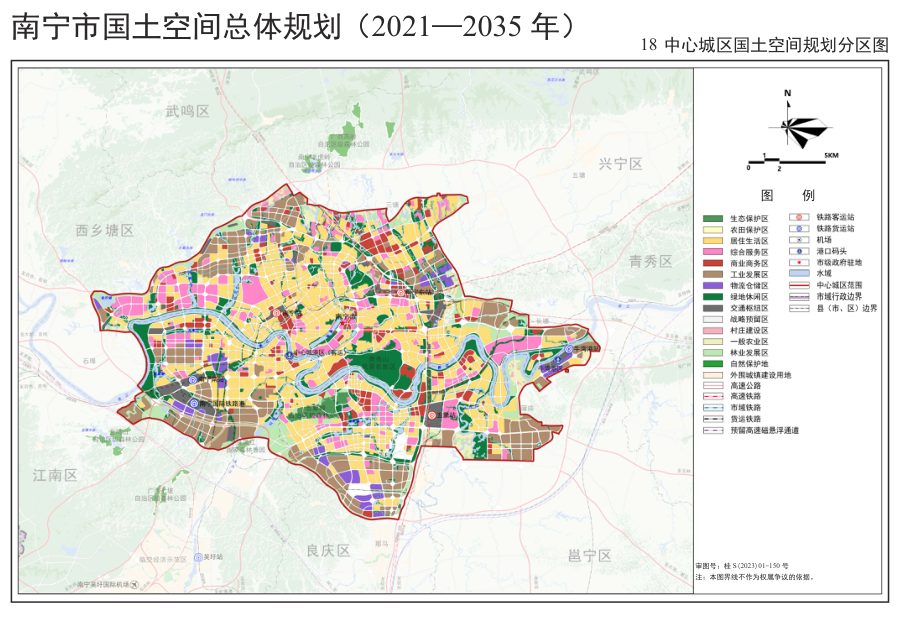Screen dimensions: 900x636
Task: Click the 一般农业区 legend label
Action: tap(749, 342)
